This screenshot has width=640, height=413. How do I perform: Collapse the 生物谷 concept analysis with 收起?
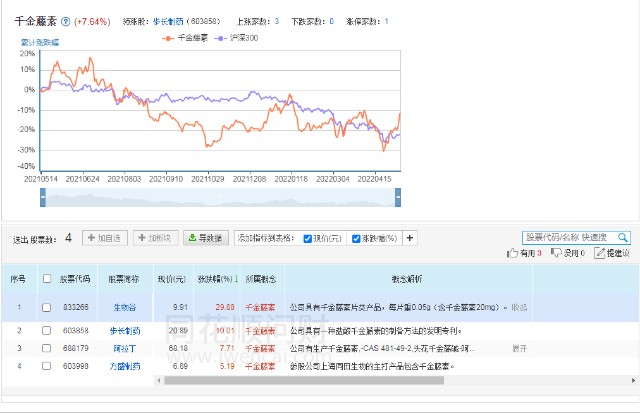[x=519, y=307]
